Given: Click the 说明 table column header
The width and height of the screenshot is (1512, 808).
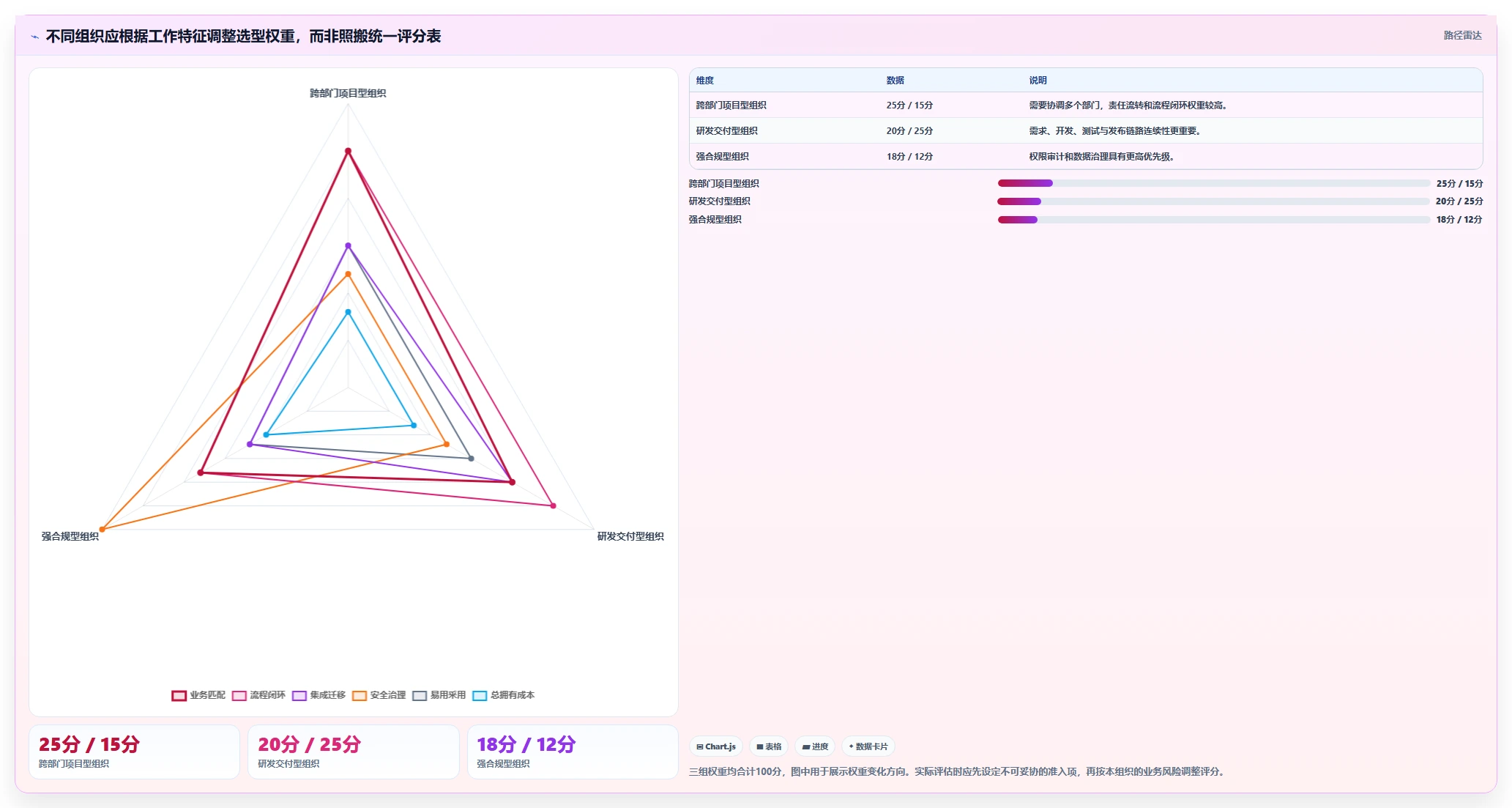Looking at the screenshot, I should pyautogui.click(x=1038, y=81).
